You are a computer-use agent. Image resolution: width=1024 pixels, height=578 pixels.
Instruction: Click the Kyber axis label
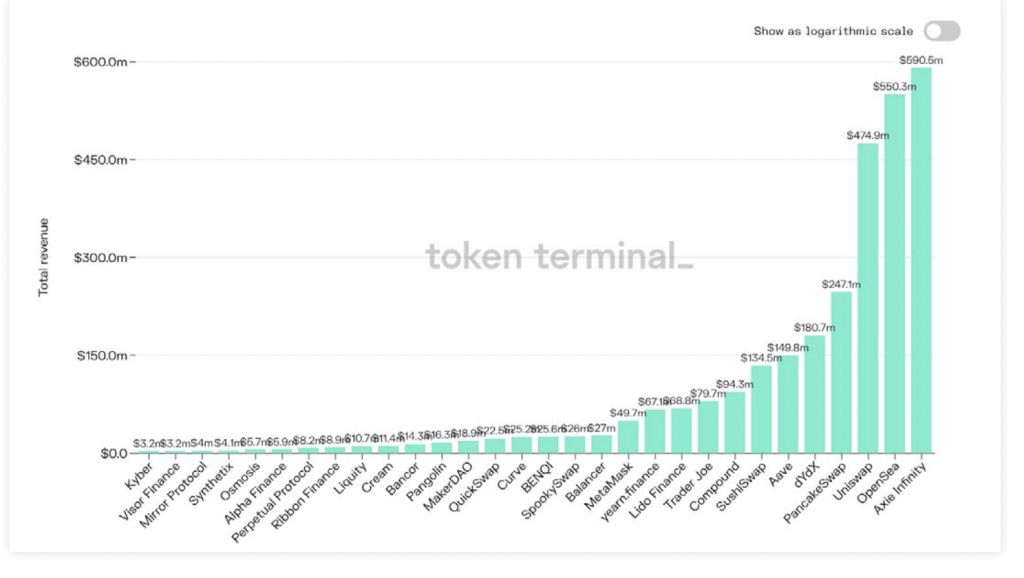point(139,476)
